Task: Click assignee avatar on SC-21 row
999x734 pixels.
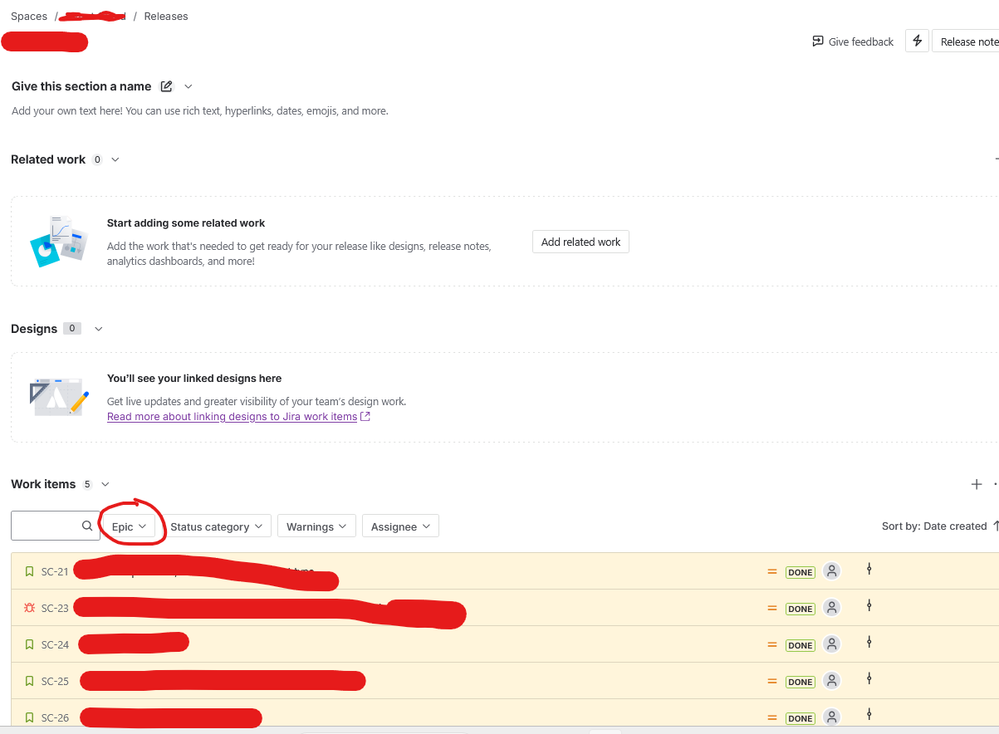Action: pyautogui.click(x=831, y=571)
